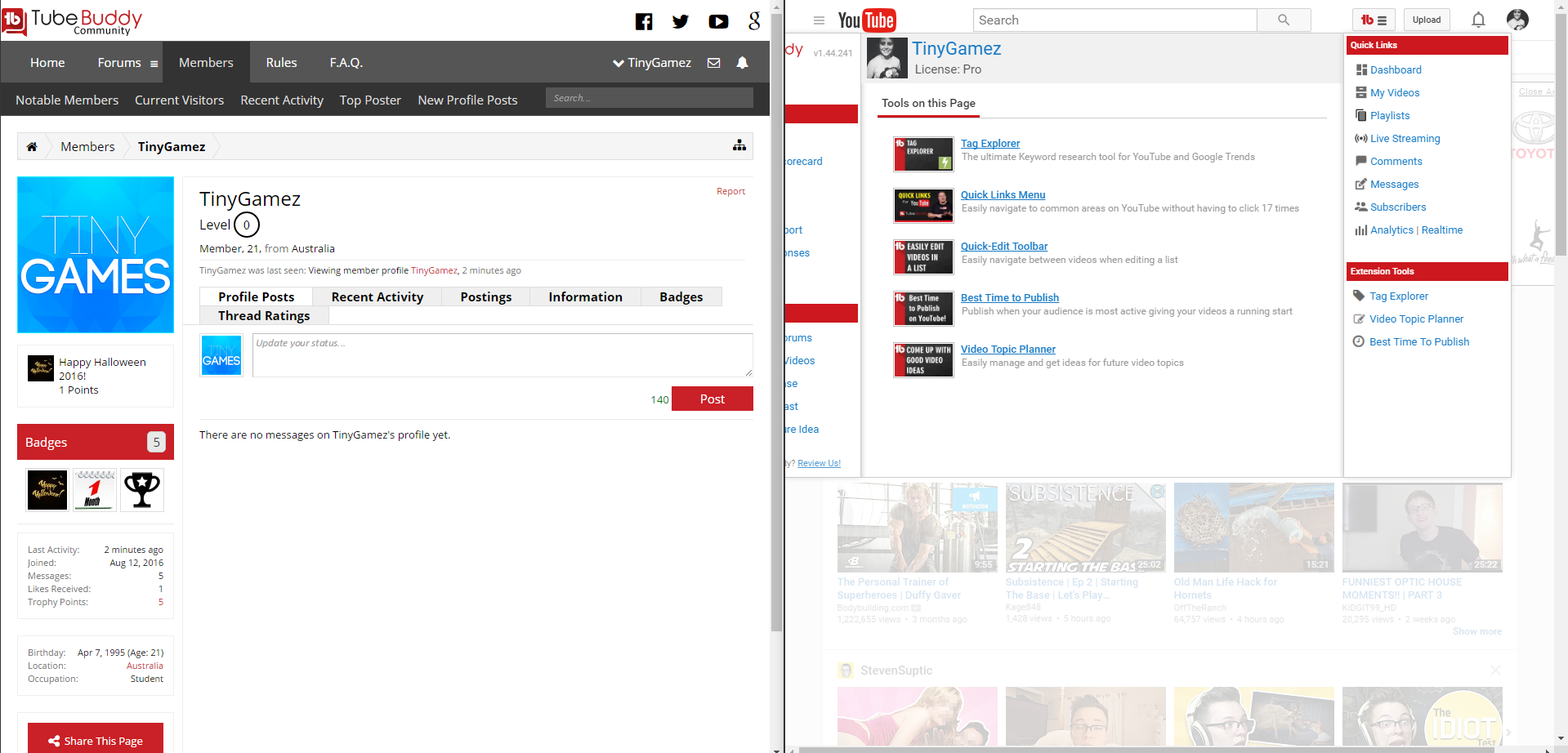Switch to the Postings profile tab
Image resolution: width=1568 pixels, height=753 pixels.
pos(486,297)
